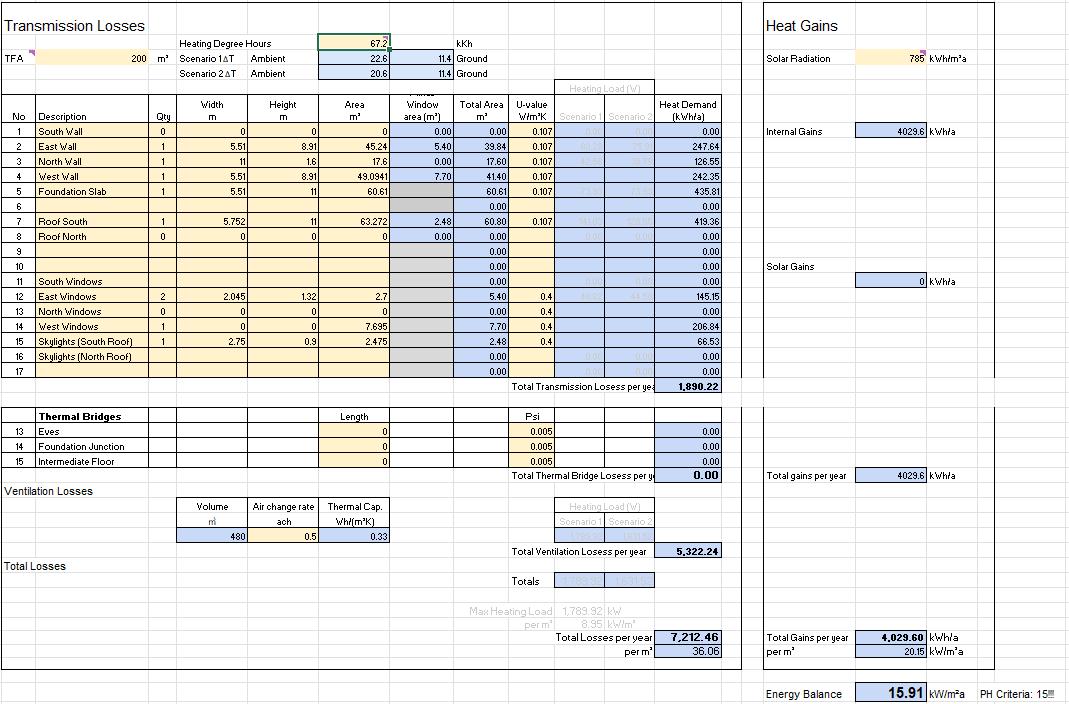This screenshot has height=704, width=1069.
Task: Select the Thermal Cap. cell 0.33
Action: 354,536
